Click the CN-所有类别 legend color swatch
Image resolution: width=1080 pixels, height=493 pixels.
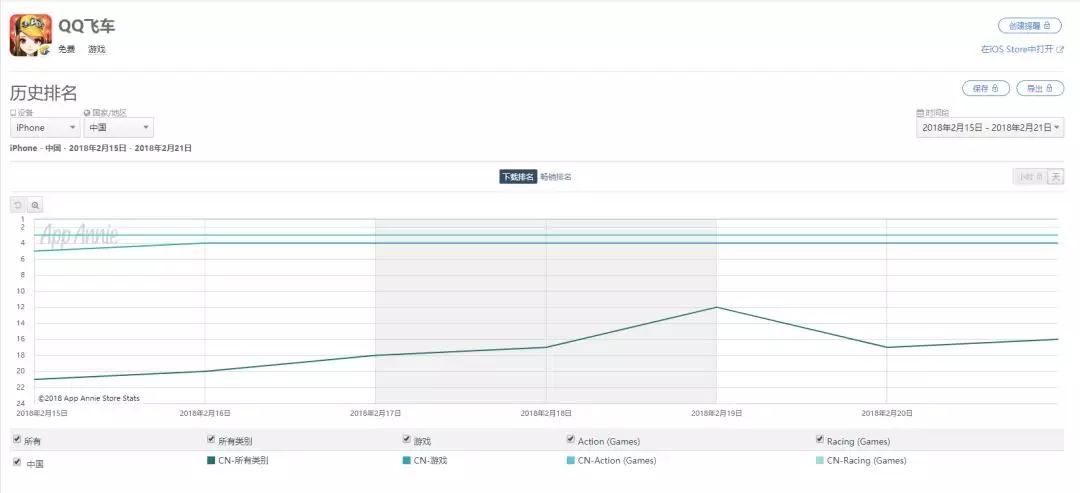[211, 461]
